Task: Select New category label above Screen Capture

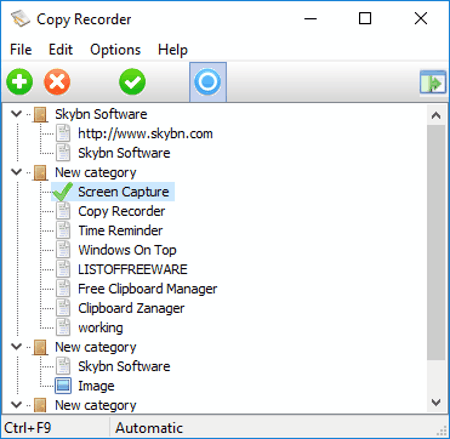Action: click(x=95, y=172)
